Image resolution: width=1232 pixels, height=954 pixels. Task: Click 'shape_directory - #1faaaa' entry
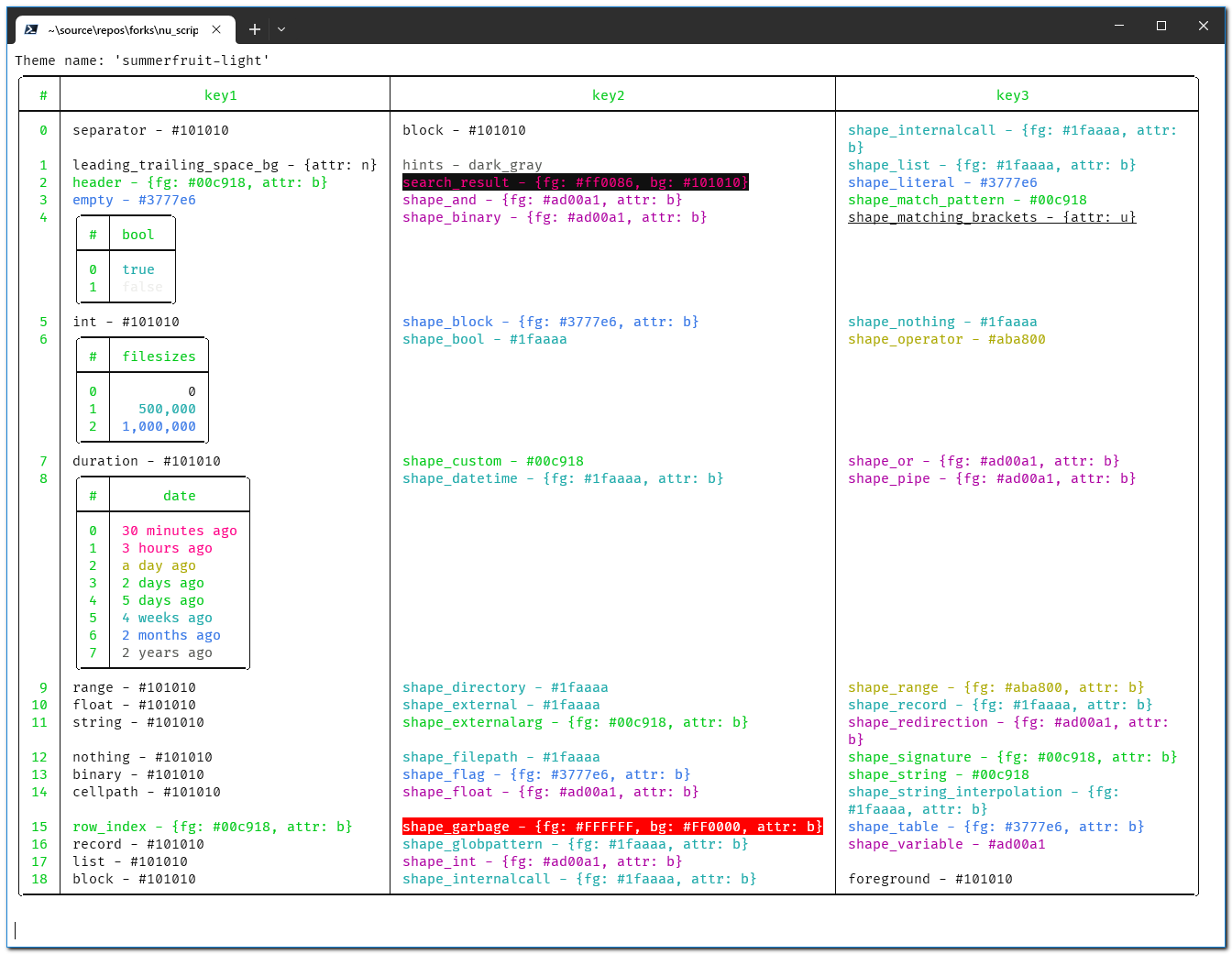pos(506,687)
